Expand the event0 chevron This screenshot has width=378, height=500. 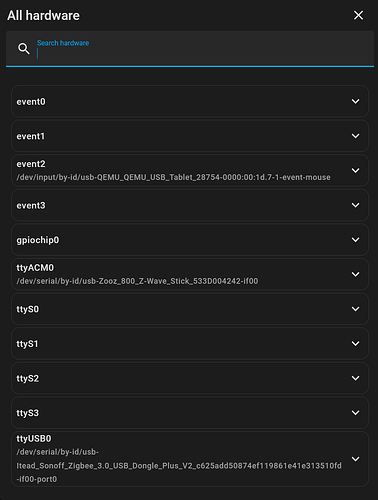tap(356, 101)
